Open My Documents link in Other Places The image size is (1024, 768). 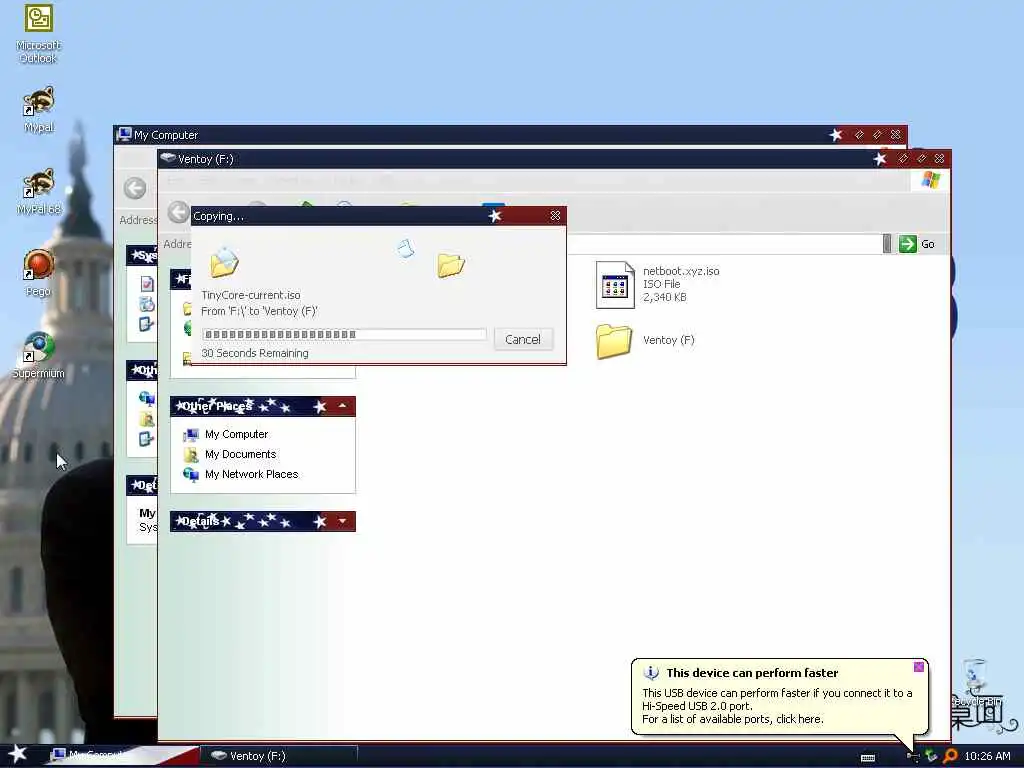(x=240, y=454)
